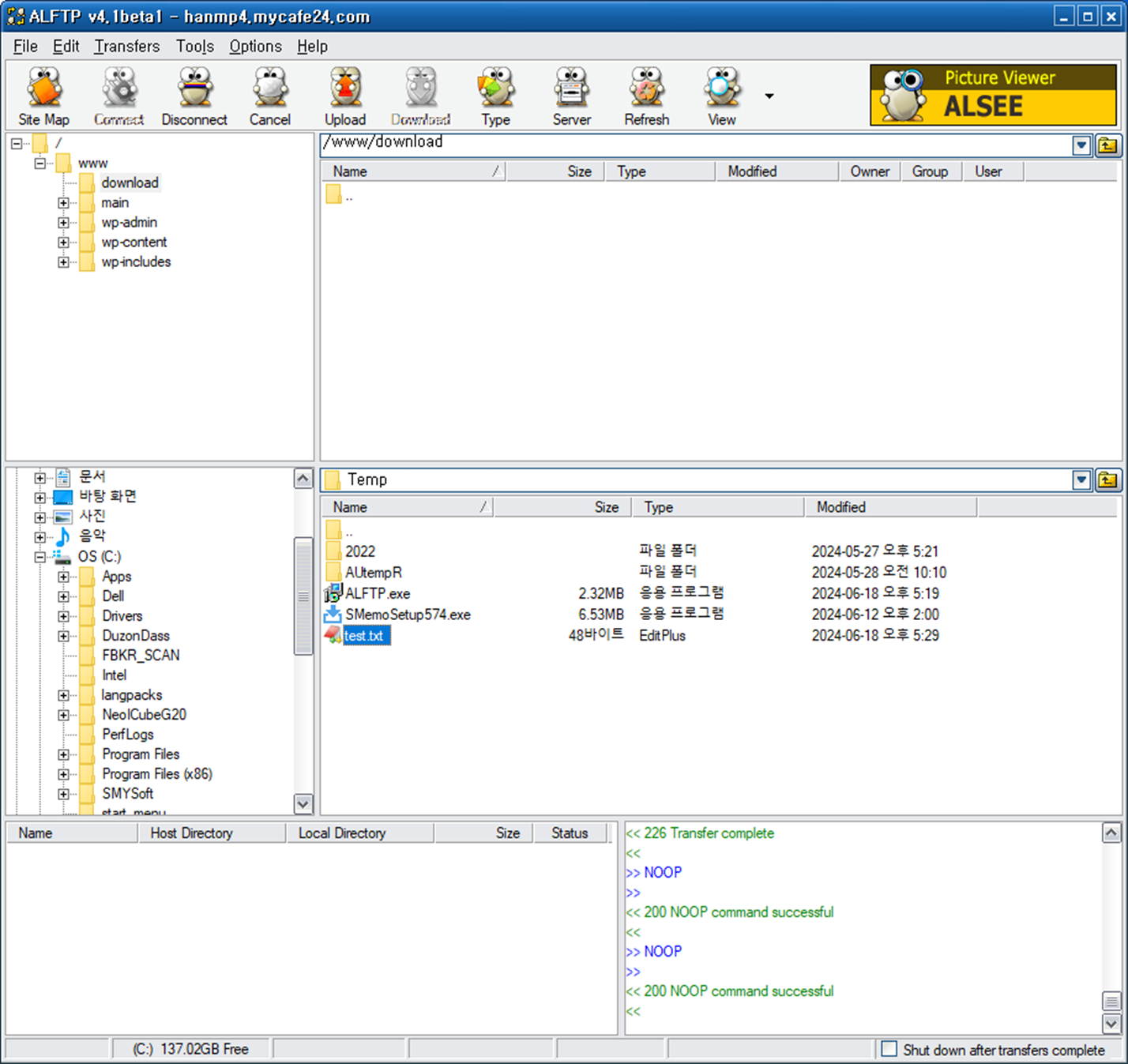Enable Shut down after transfers complete

pos(889,1050)
